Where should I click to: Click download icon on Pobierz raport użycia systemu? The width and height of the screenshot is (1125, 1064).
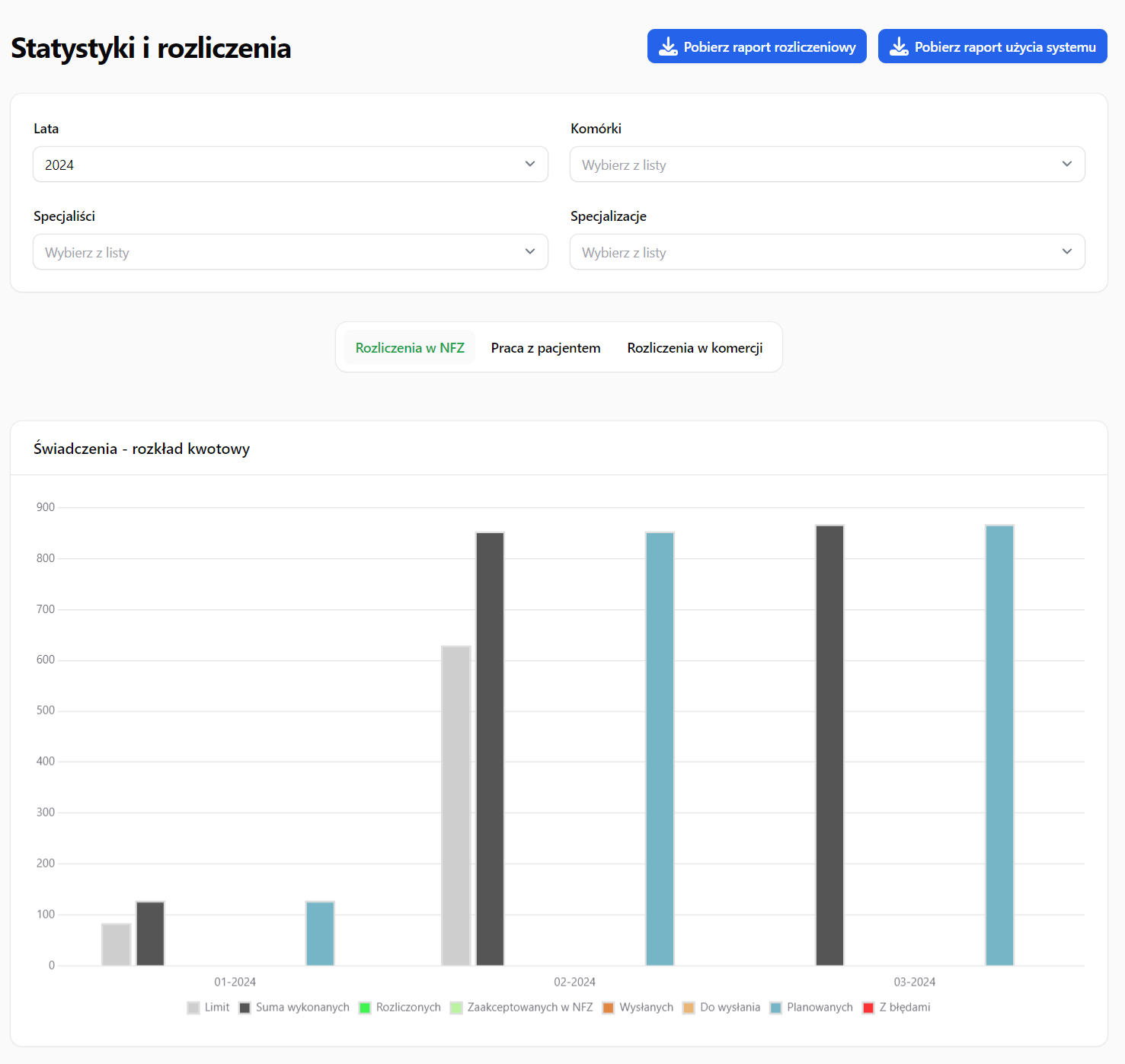point(899,46)
